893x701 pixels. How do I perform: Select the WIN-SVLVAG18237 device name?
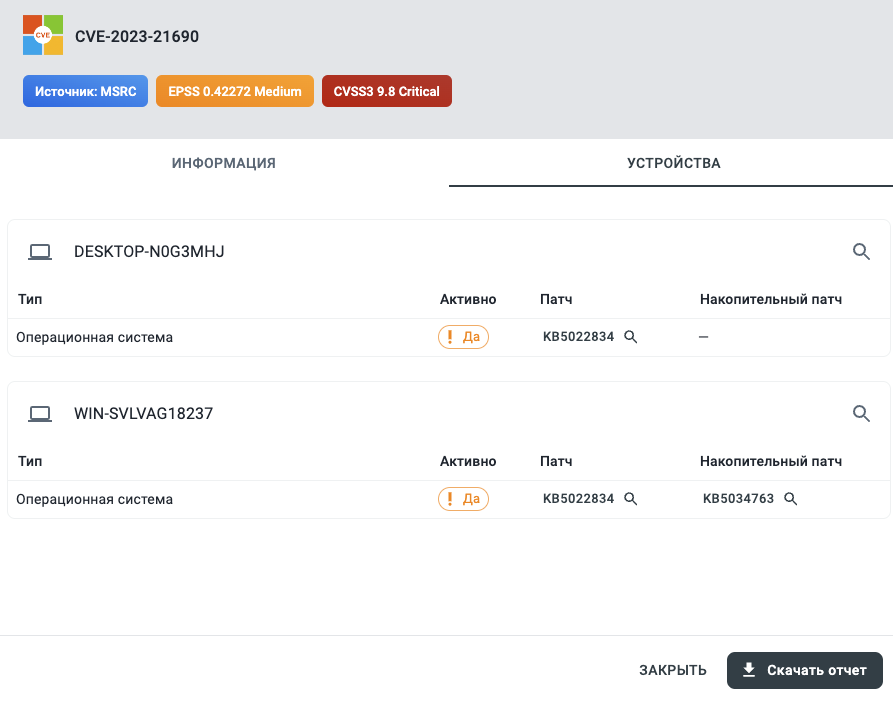[x=144, y=413]
